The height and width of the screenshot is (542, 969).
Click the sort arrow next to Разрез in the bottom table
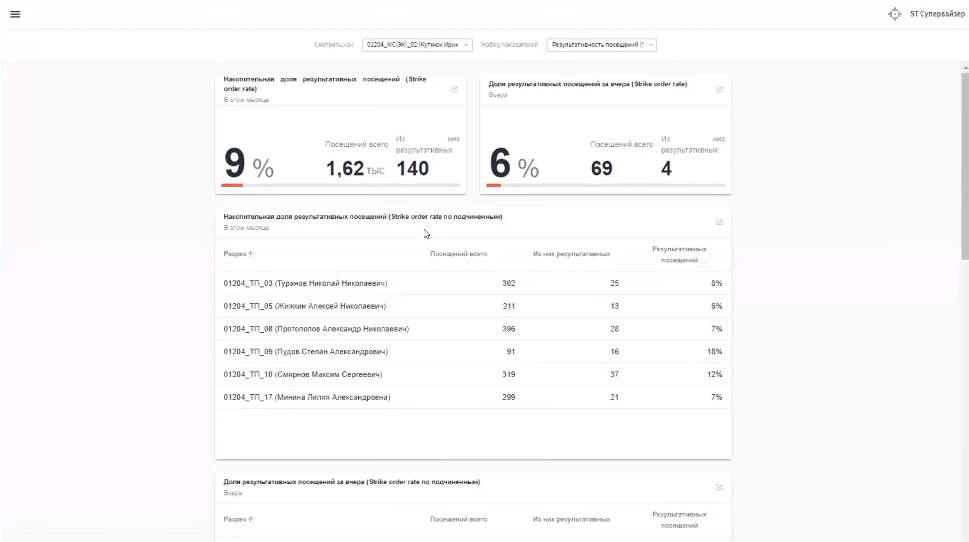(x=250, y=519)
